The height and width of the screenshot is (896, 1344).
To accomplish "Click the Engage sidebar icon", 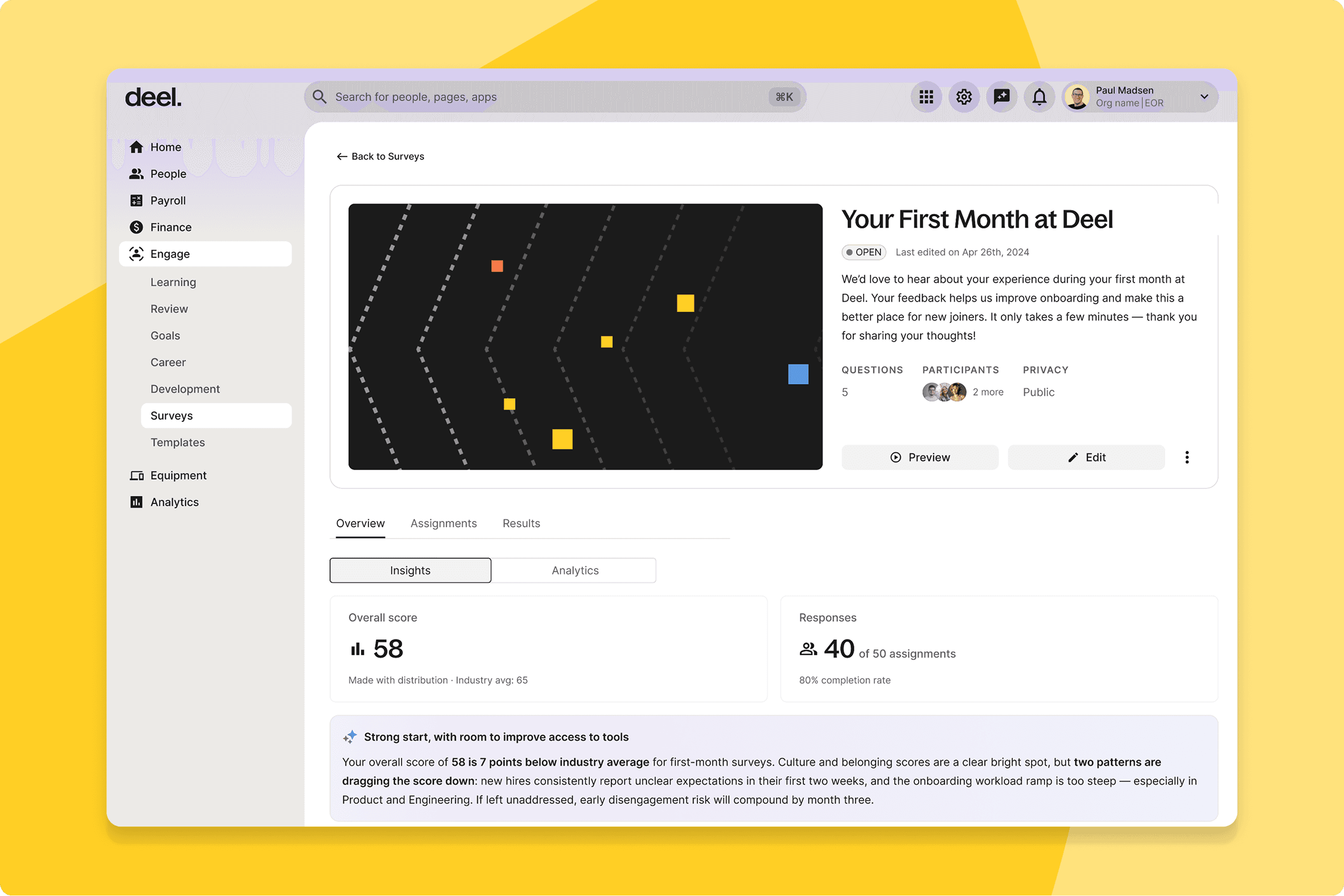I will (x=136, y=254).
